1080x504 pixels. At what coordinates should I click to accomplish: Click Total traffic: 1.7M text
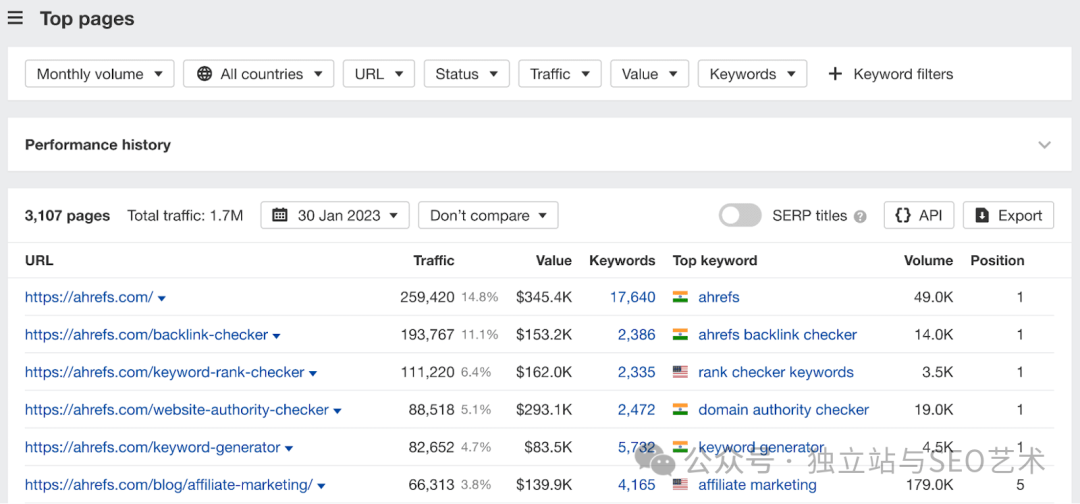(x=185, y=216)
